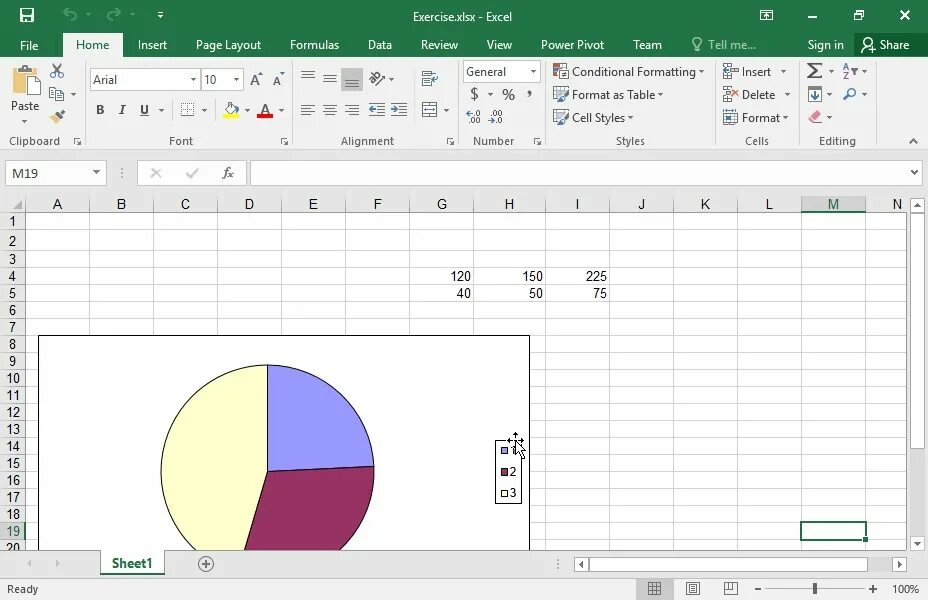Click the Orientation text rotation icon
The height and width of the screenshot is (600, 928).
click(377, 79)
